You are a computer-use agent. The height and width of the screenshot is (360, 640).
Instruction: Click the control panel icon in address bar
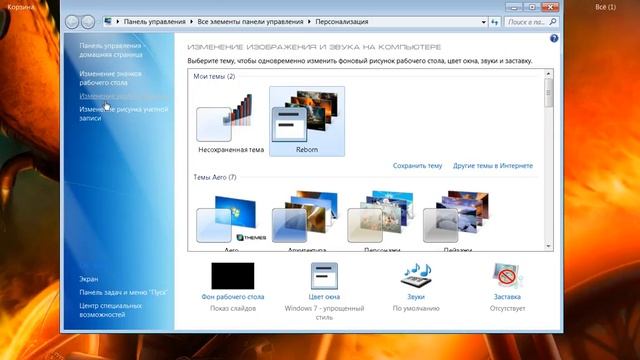pyautogui.click(x=108, y=21)
